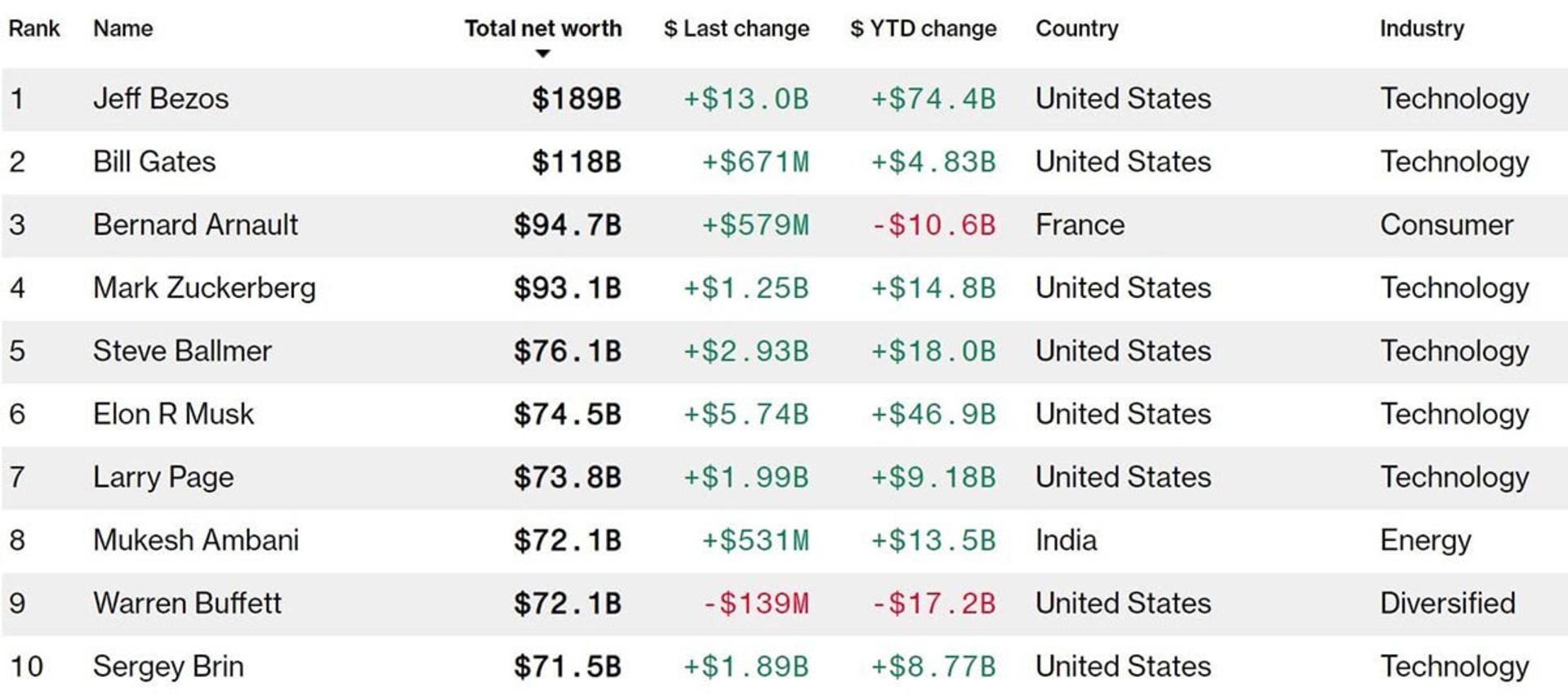Viewport: 1568px width, 695px height.
Task: Open Mark Zuckerberg's profile
Action: (x=204, y=288)
